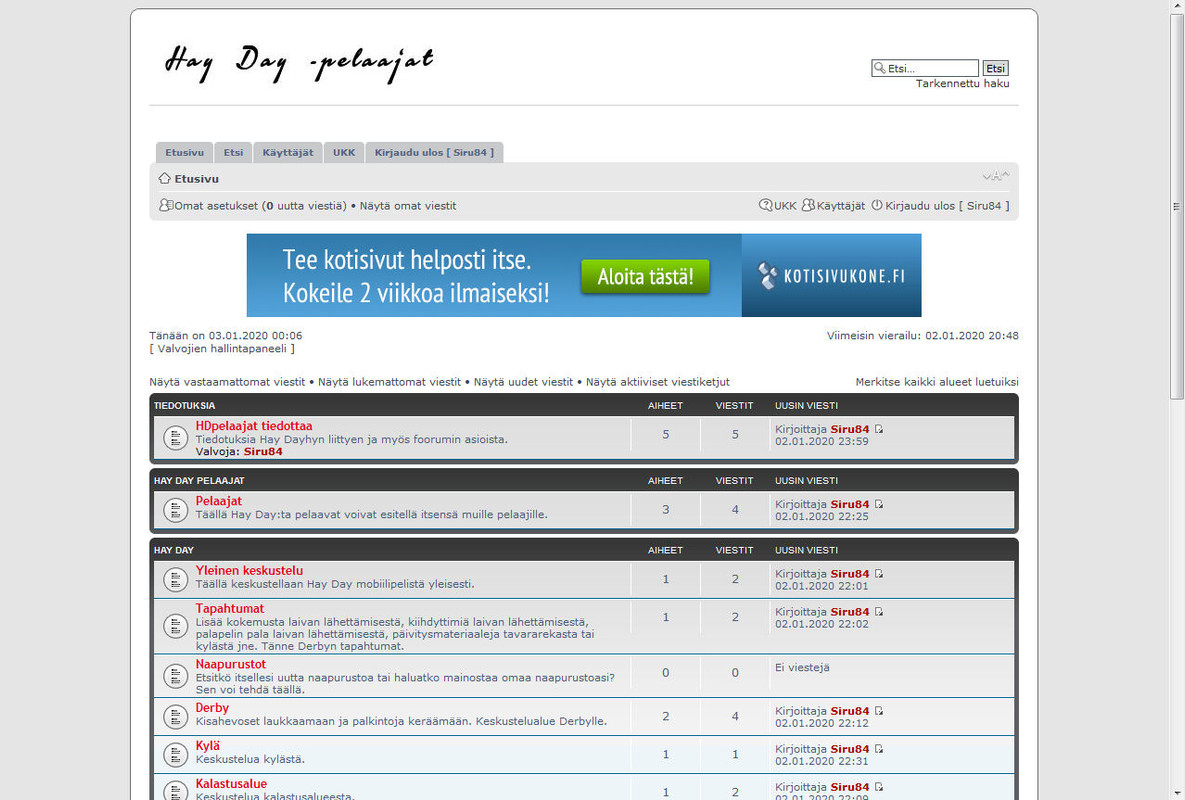Click Näytä aktiiviset viestiketjut

tap(657, 381)
